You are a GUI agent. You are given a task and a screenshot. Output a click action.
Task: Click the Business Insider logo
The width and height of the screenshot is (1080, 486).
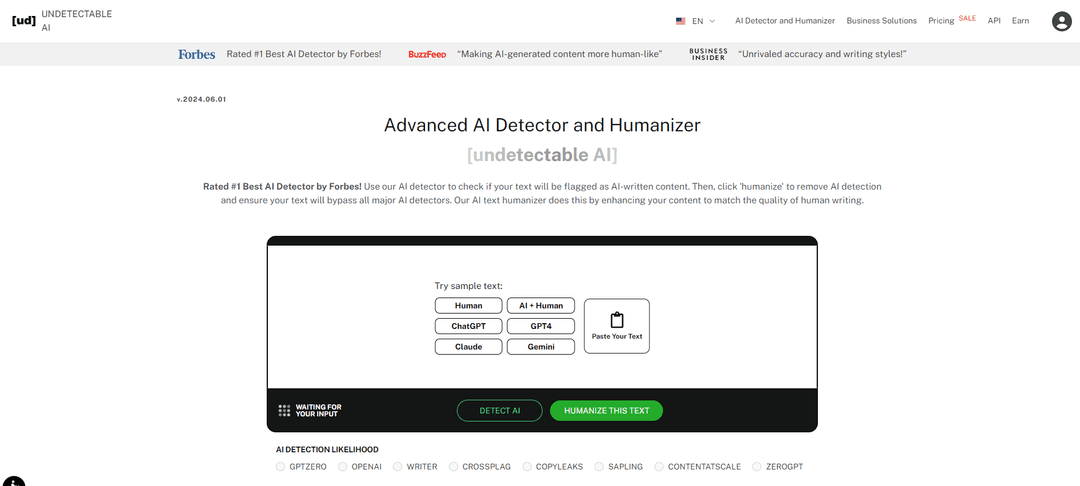pyautogui.click(x=708, y=54)
